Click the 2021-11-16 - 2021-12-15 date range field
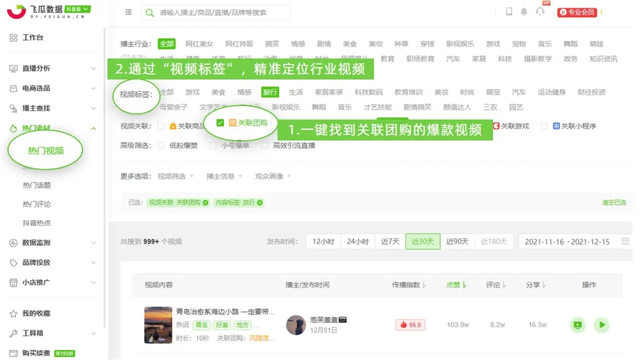Viewport: 640px width, 360px height. 576,242
